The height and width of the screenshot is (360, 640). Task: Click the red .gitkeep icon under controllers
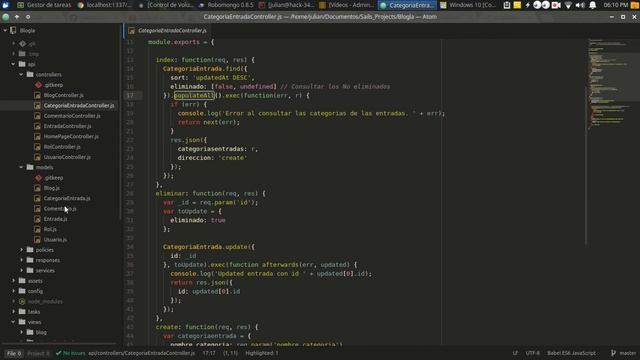click(38, 85)
